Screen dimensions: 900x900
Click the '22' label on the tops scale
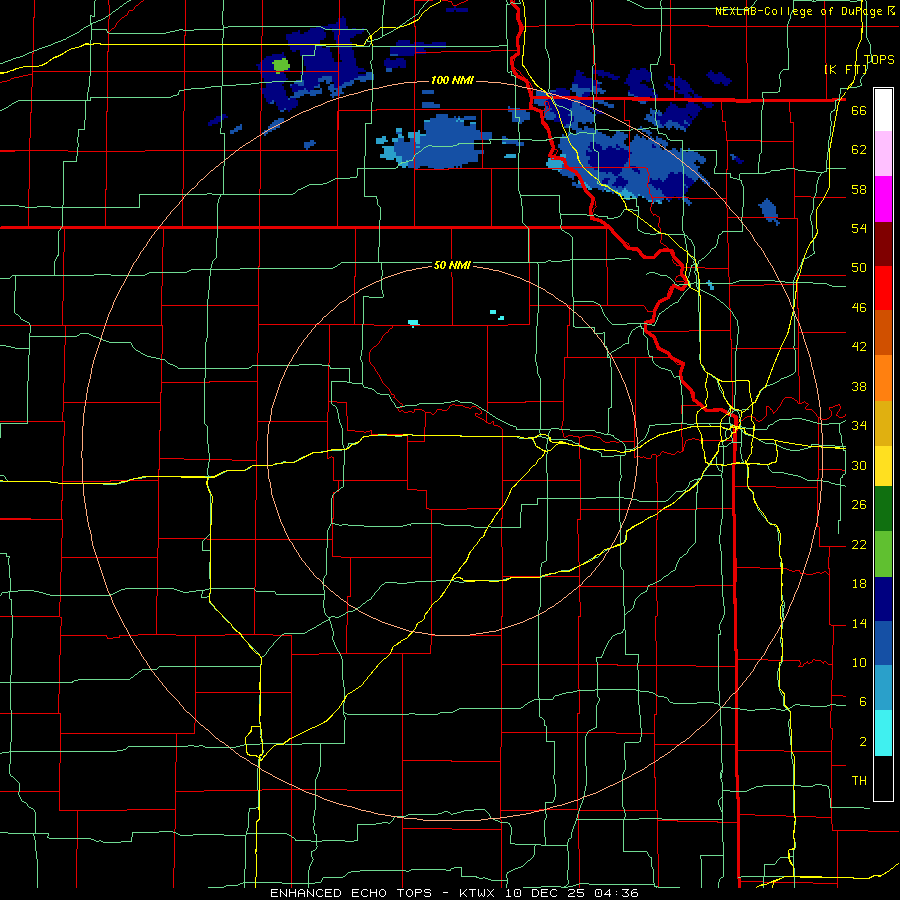pos(859,544)
